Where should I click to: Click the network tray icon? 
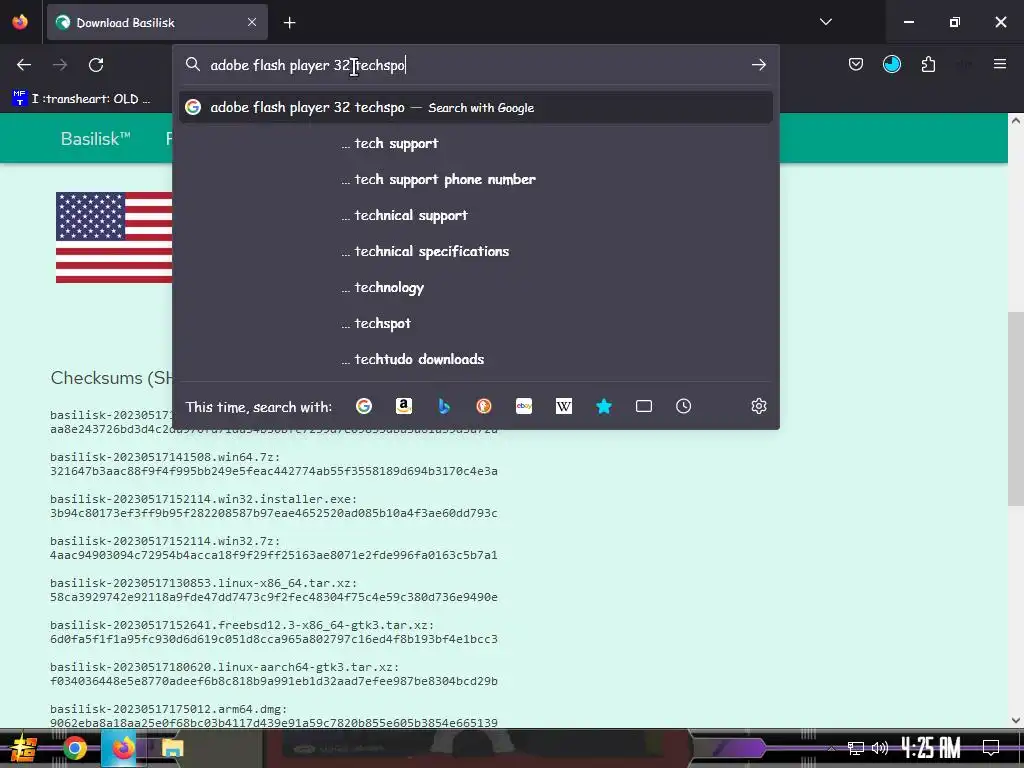[x=855, y=748]
